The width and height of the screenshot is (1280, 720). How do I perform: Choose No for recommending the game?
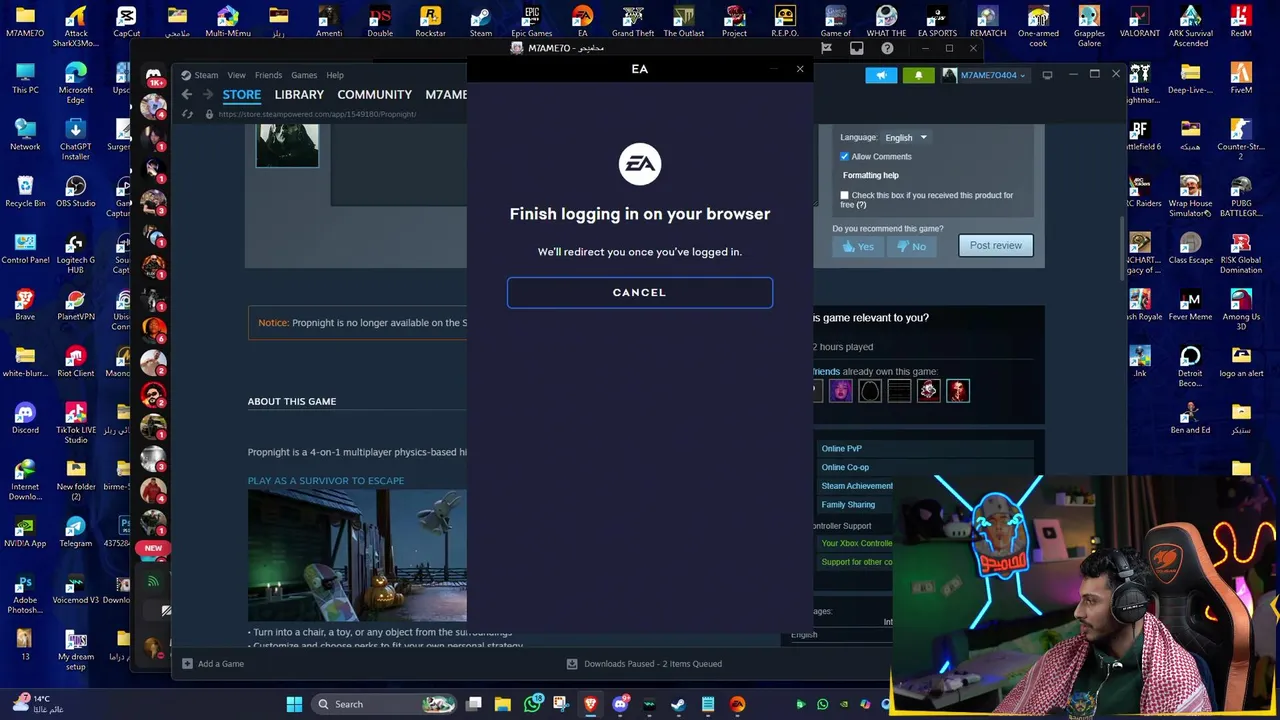[x=911, y=246]
